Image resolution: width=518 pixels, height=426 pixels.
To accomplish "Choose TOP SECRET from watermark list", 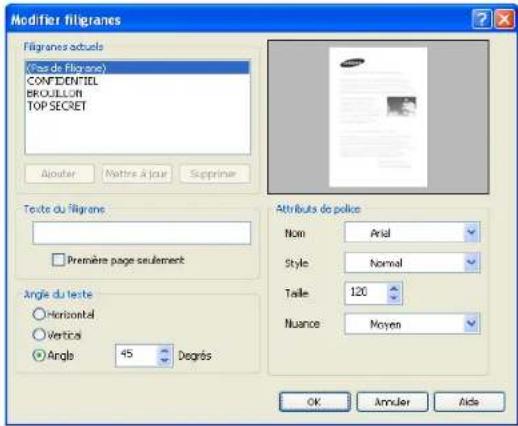I will click(x=57, y=106).
